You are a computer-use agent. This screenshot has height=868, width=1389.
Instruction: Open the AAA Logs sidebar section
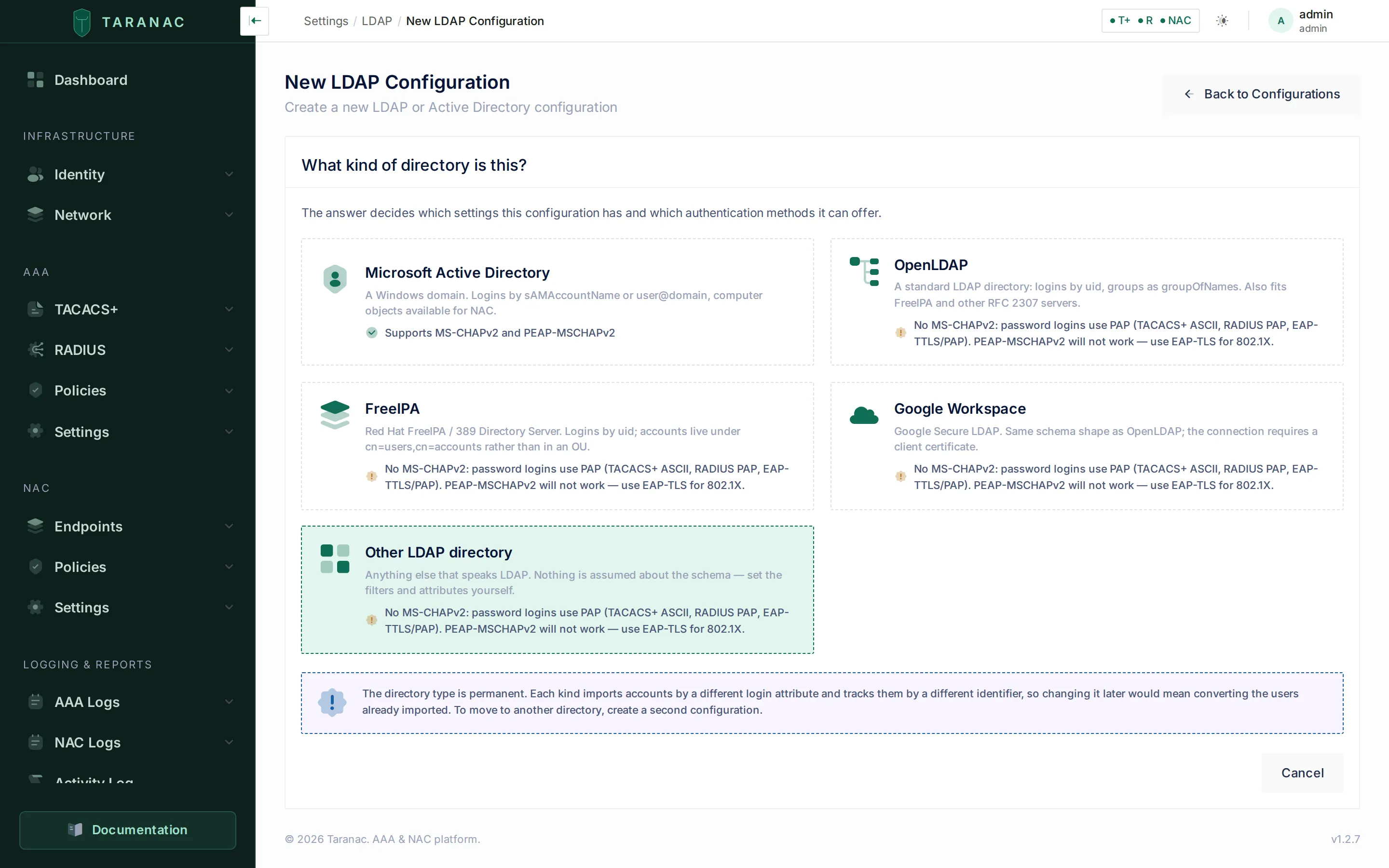(x=127, y=702)
